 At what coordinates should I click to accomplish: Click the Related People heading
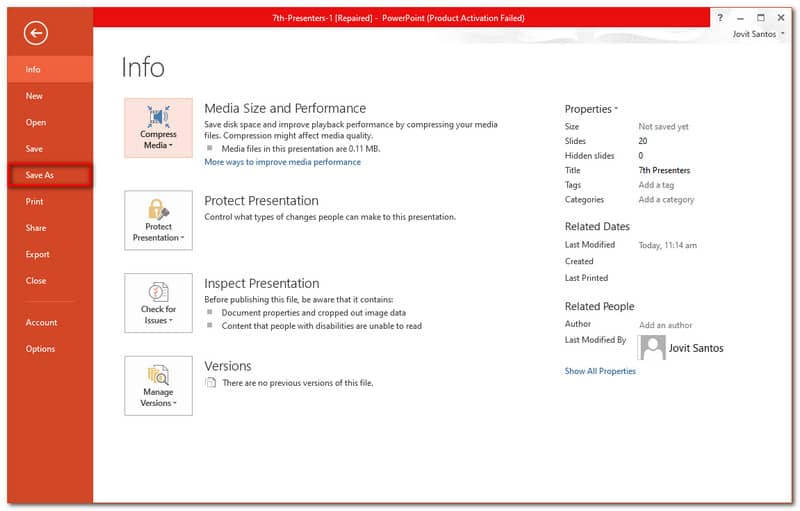pyautogui.click(x=599, y=306)
